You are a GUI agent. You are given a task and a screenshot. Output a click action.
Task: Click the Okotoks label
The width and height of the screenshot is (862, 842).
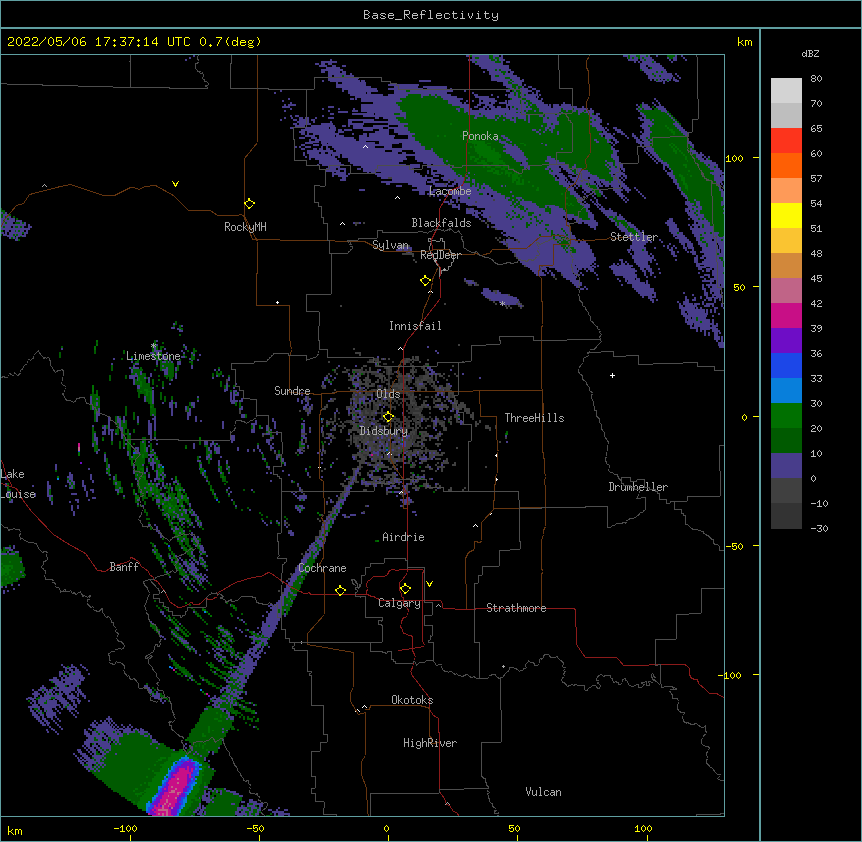tap(412, 700)
